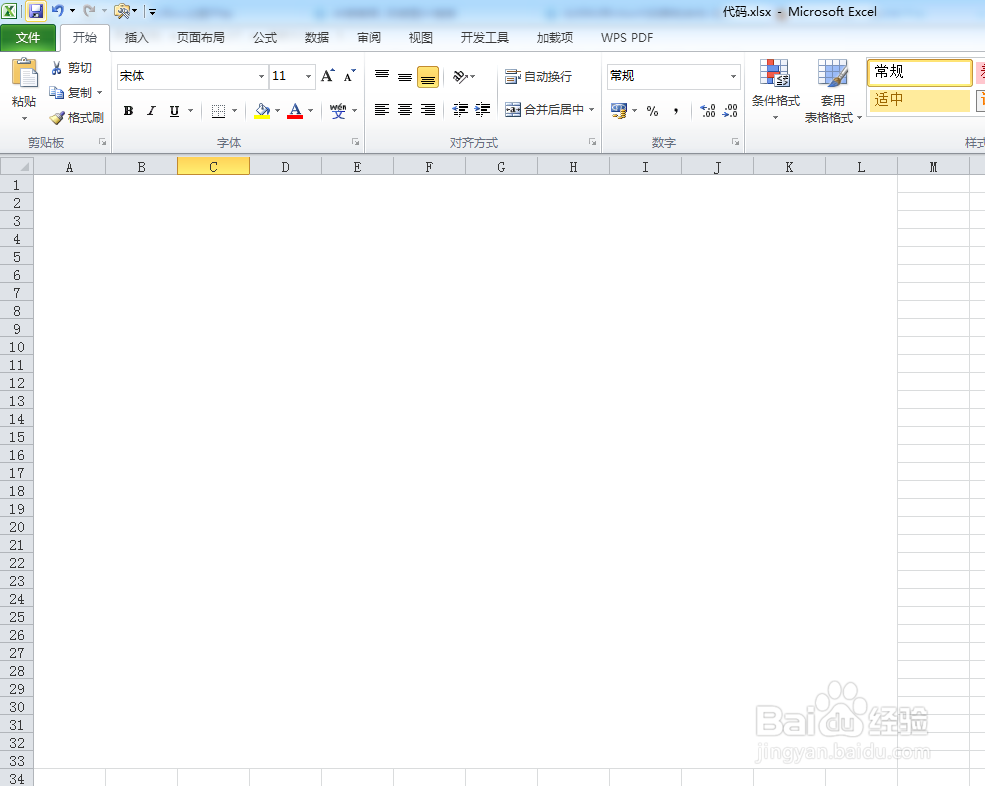The width and height of the screenshot is (985, 786).
Task: Apply the cell borders icon
Action: click(x=218, y=111)
